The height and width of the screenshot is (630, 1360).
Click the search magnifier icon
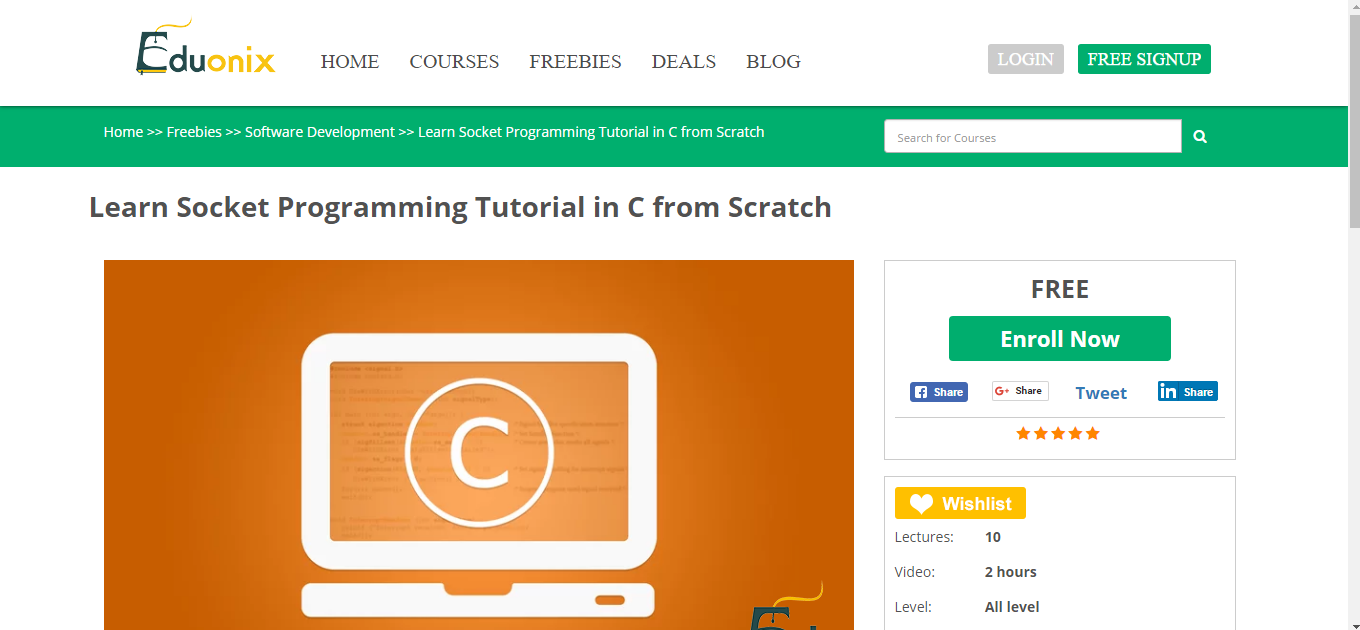tap(1199, 136)
